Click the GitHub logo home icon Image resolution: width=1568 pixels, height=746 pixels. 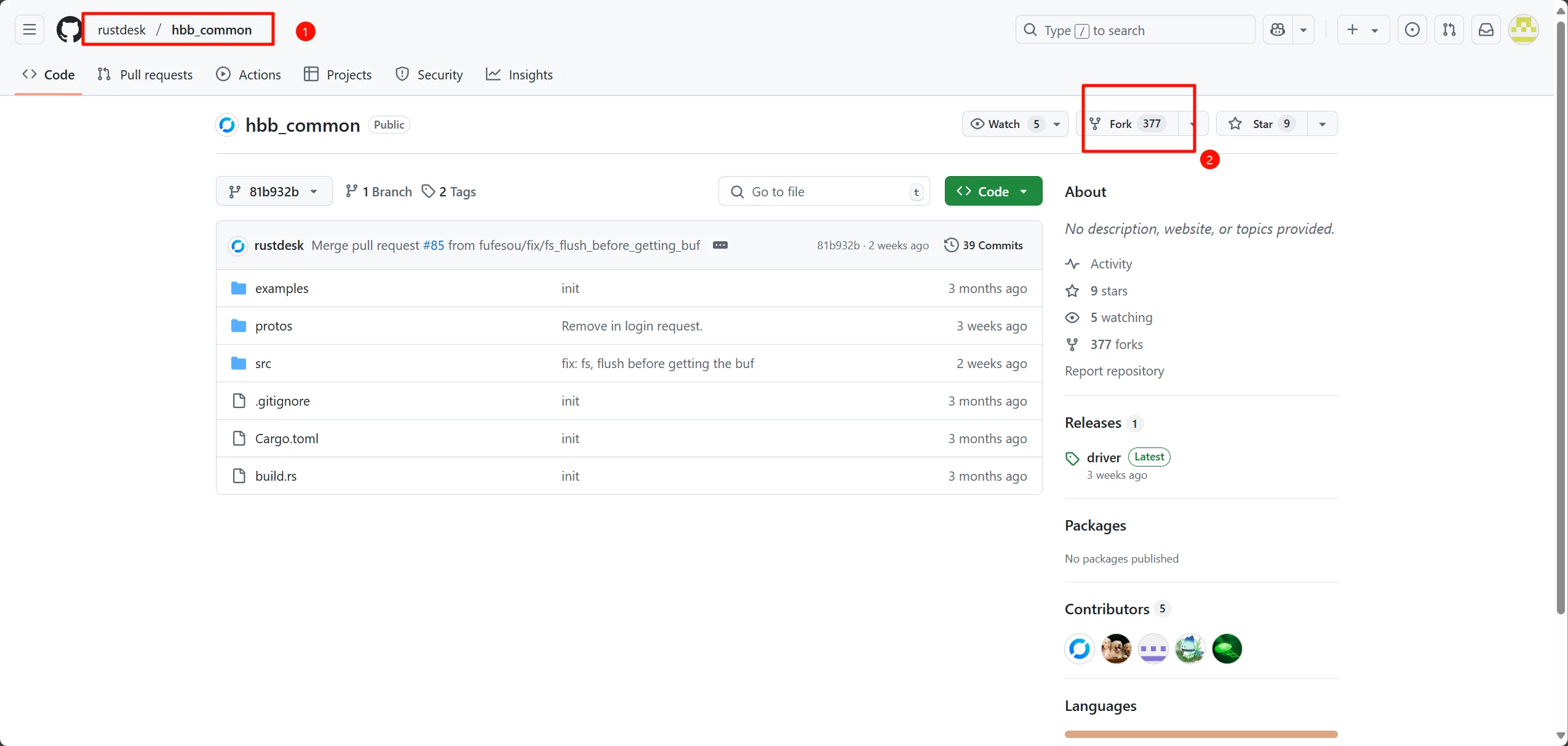point(69,30)
